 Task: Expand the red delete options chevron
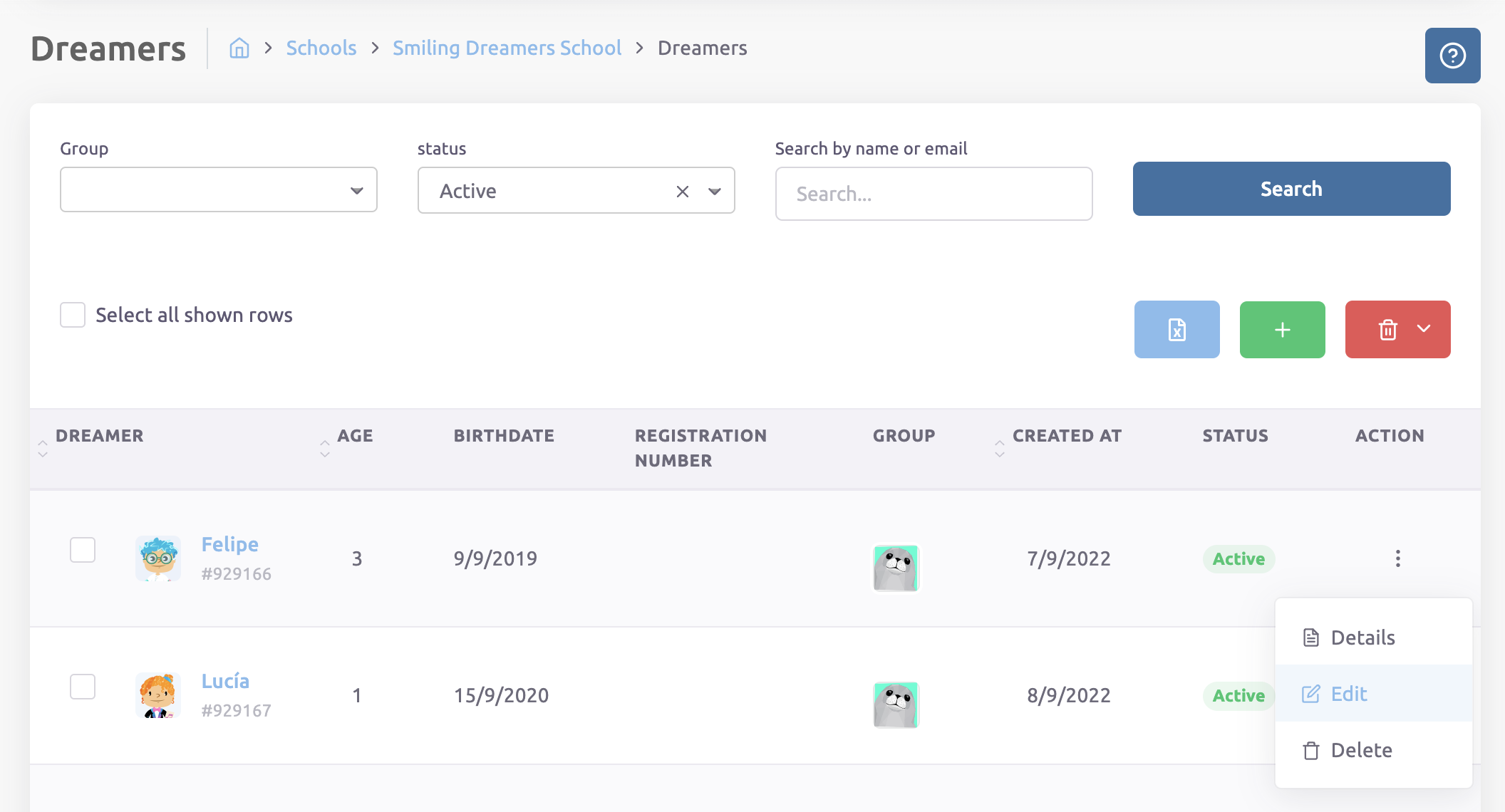point(1424,329)
